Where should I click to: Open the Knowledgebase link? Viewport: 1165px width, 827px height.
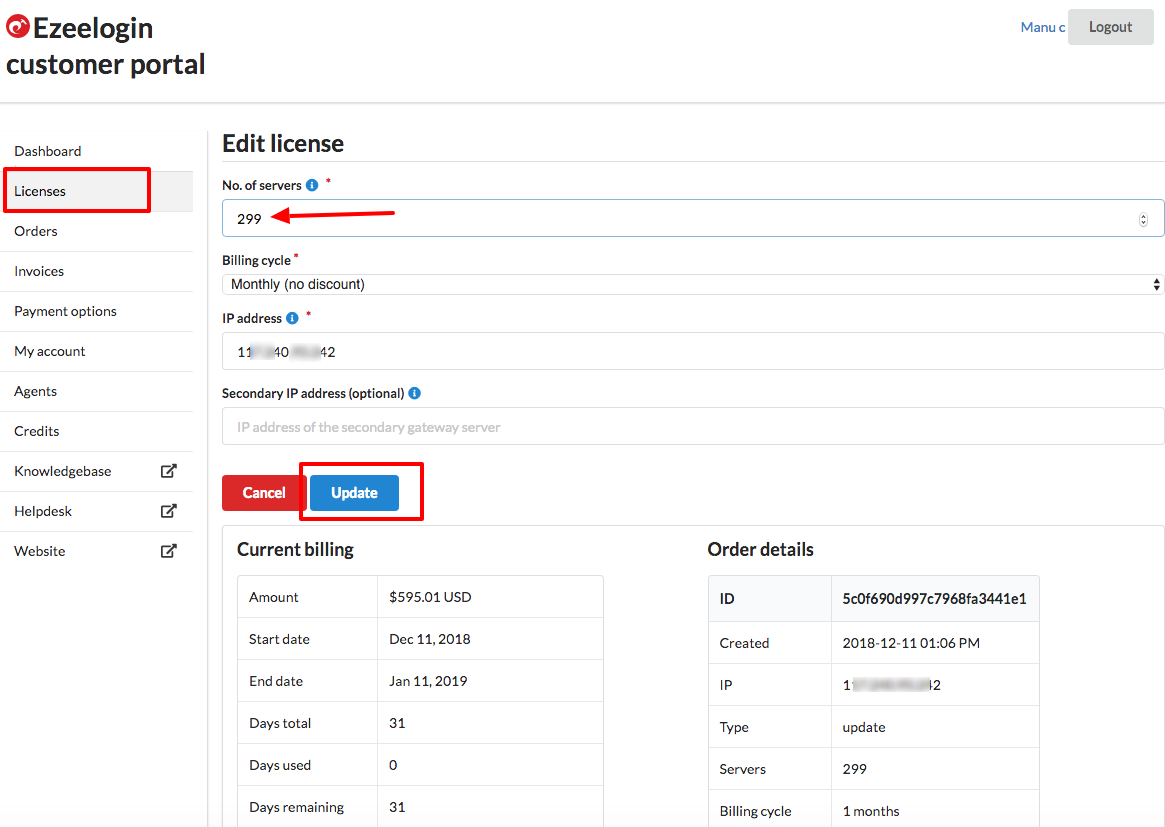click(97, 472)
